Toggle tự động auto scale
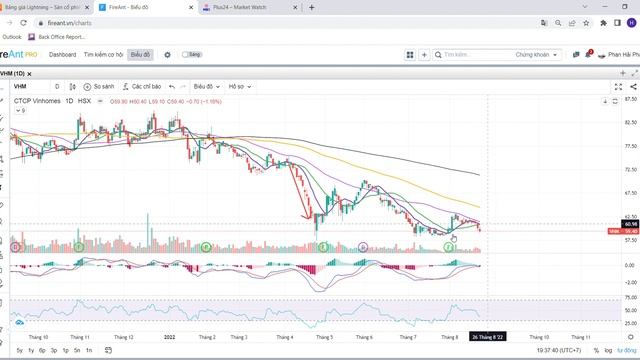This screenshot has height=360, width=640. click(627, 350)
